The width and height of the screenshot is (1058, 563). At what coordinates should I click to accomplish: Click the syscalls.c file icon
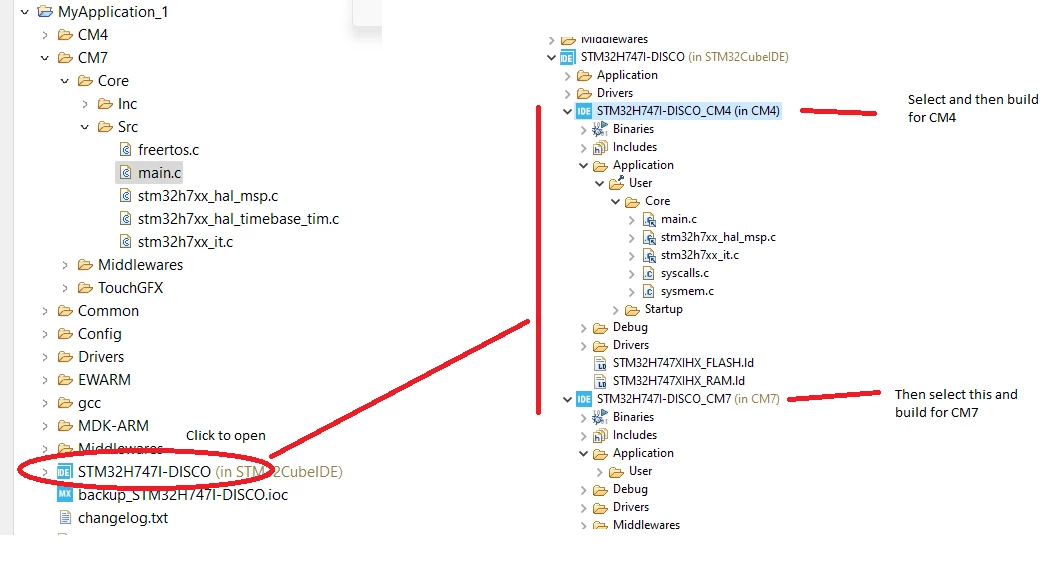[x=648, y=273]
